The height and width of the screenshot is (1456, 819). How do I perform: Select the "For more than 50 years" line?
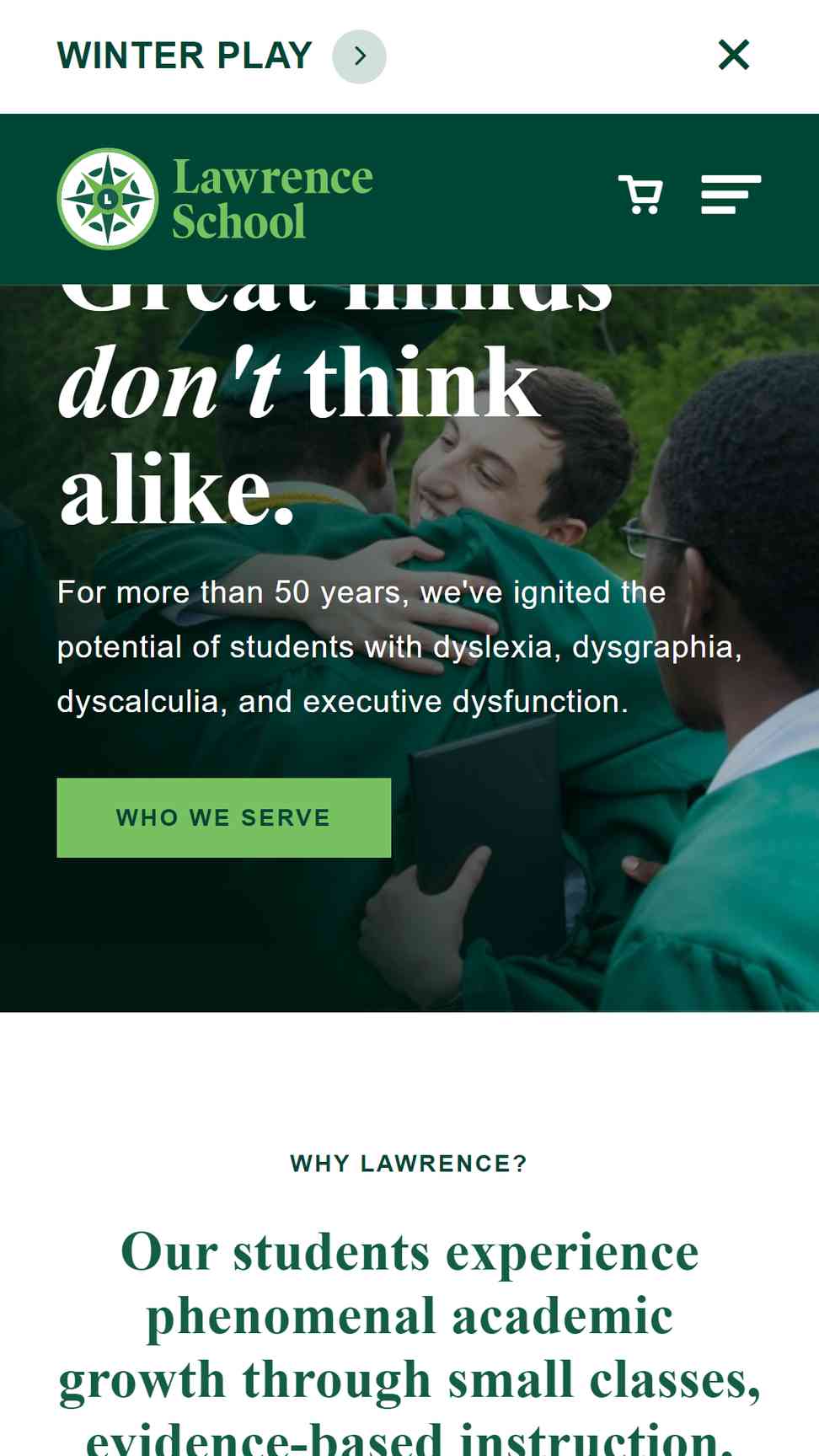pos(361,592)
